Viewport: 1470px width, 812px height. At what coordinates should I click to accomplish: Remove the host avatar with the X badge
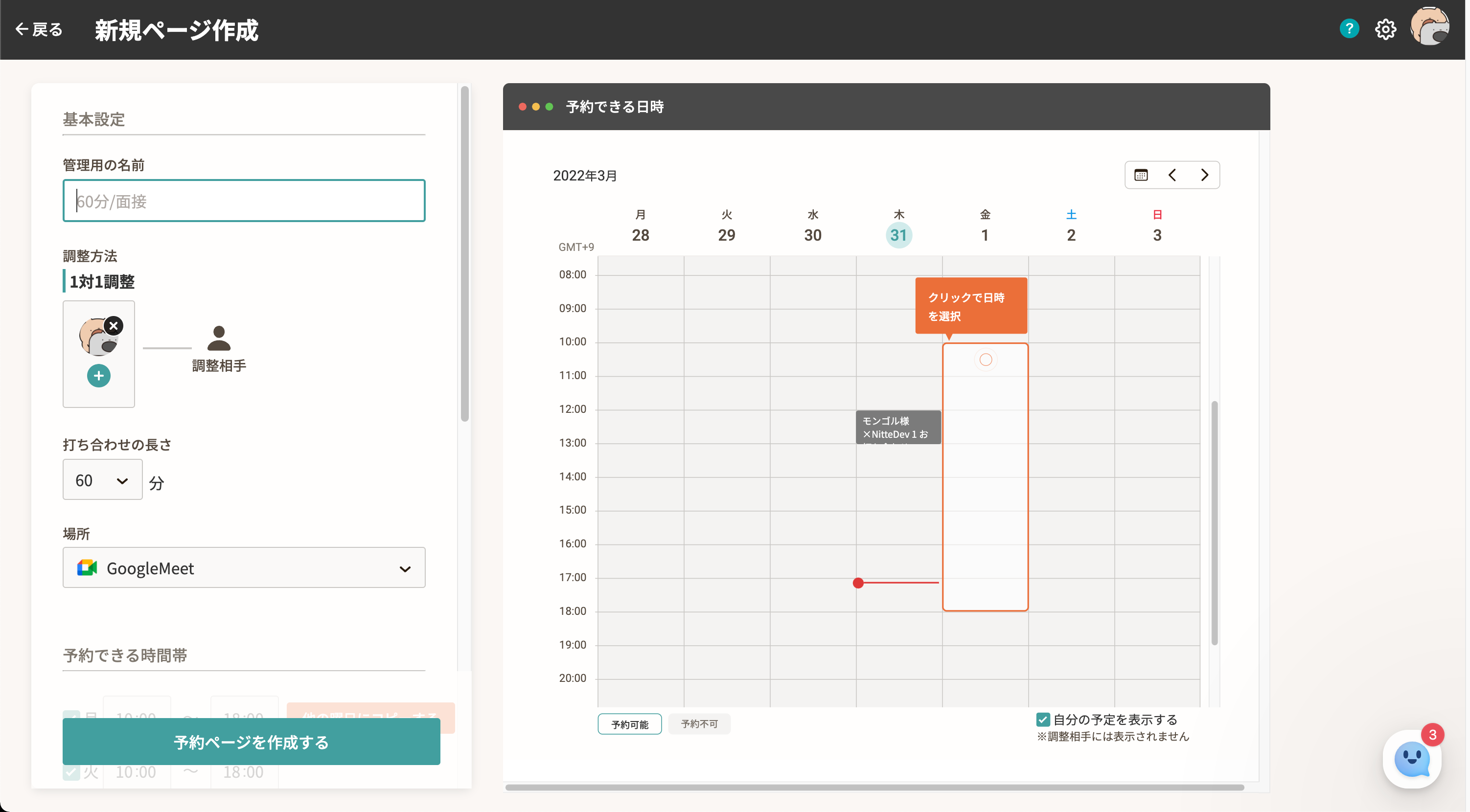click(114, 326)
